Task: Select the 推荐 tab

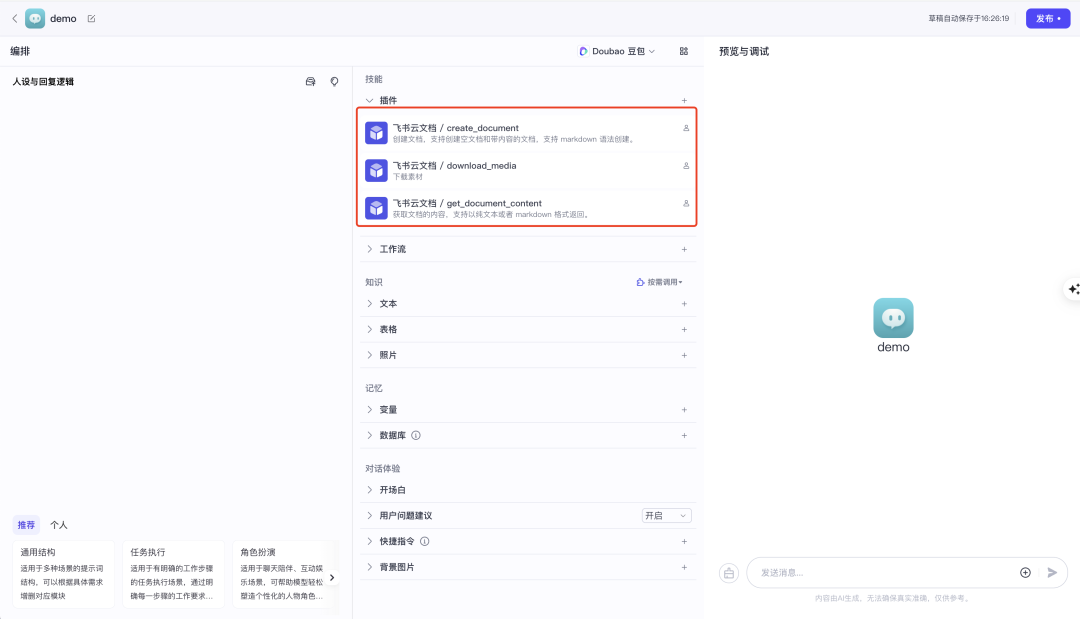Action: pyautogui.click(x=26, y=525)
